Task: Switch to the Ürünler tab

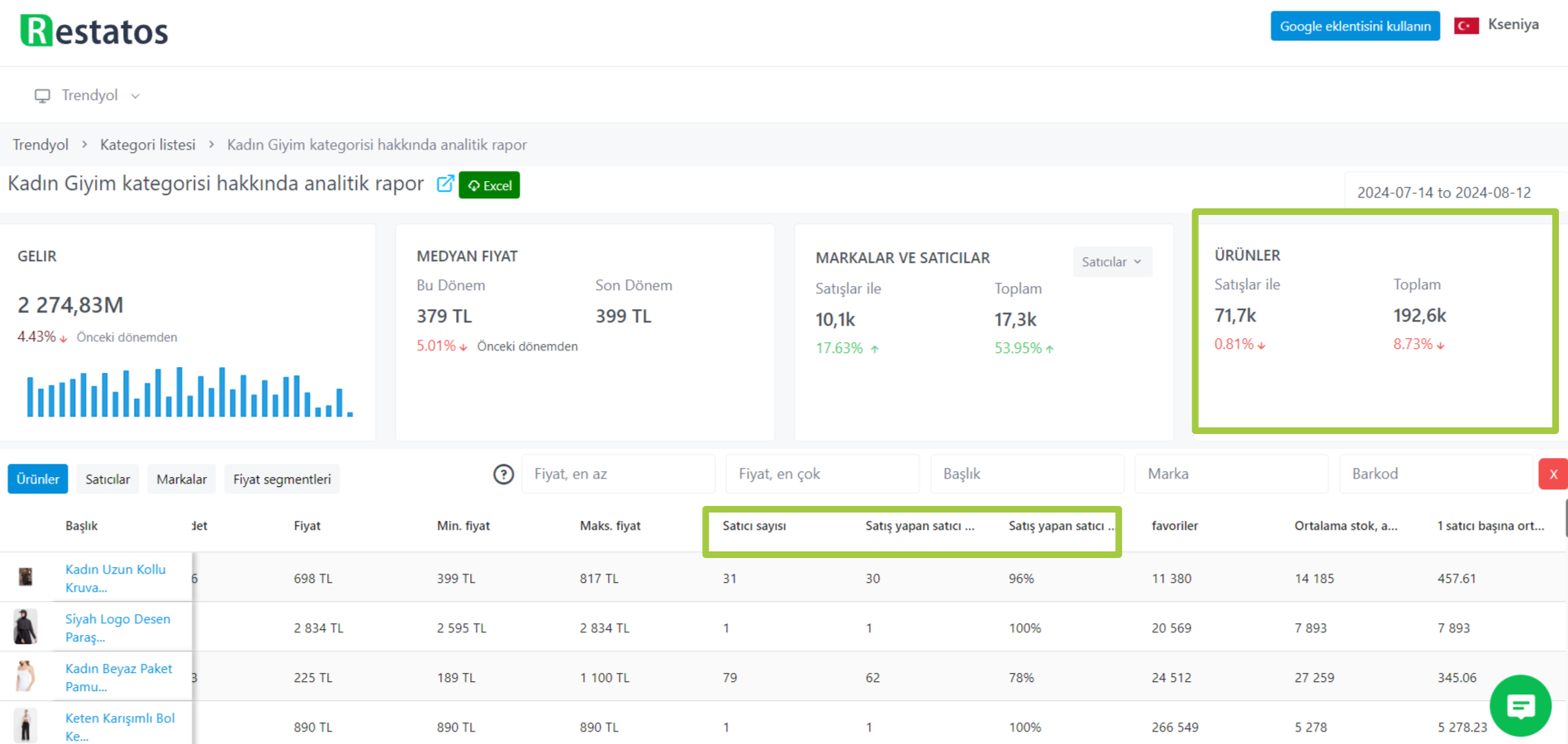Action: 38,479
